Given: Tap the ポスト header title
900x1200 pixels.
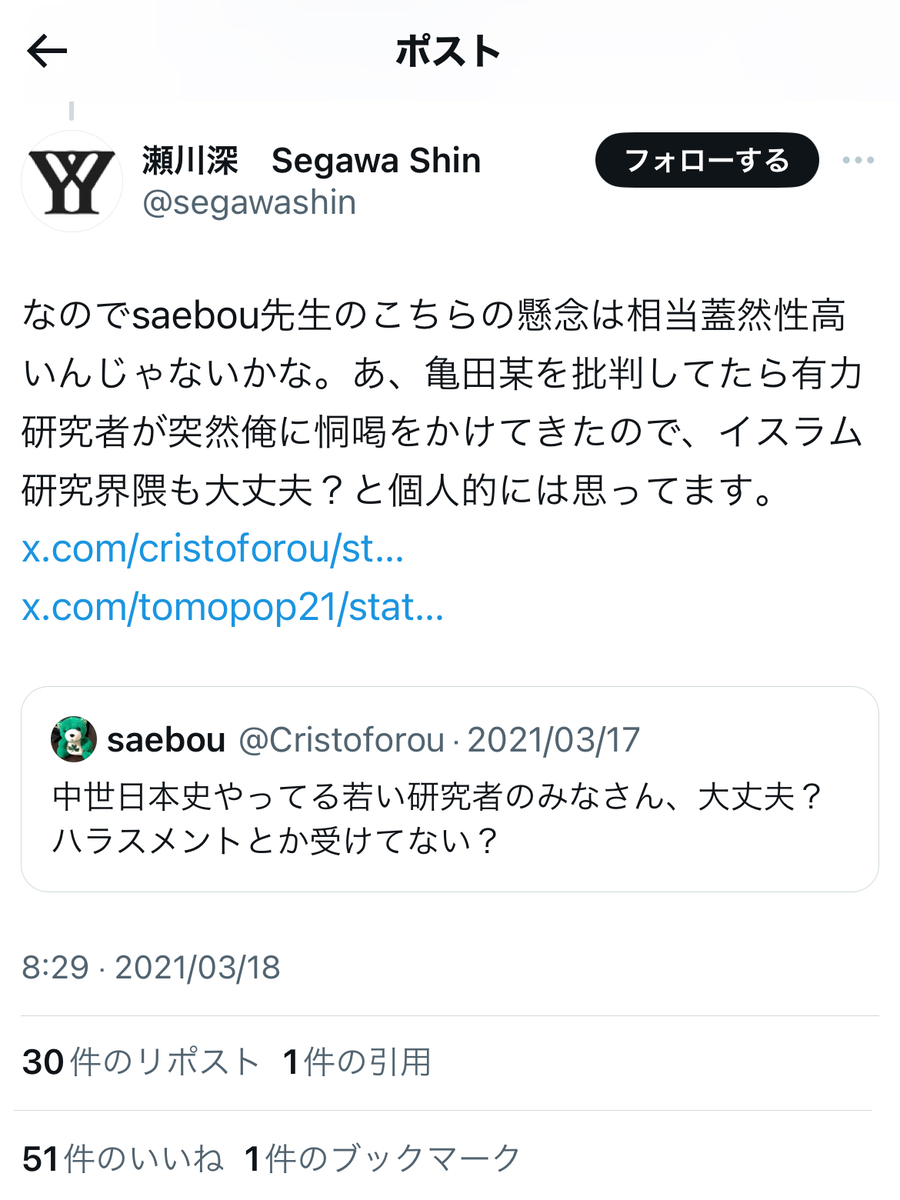Looking at the screenshot, I should [x=448, y=52].
